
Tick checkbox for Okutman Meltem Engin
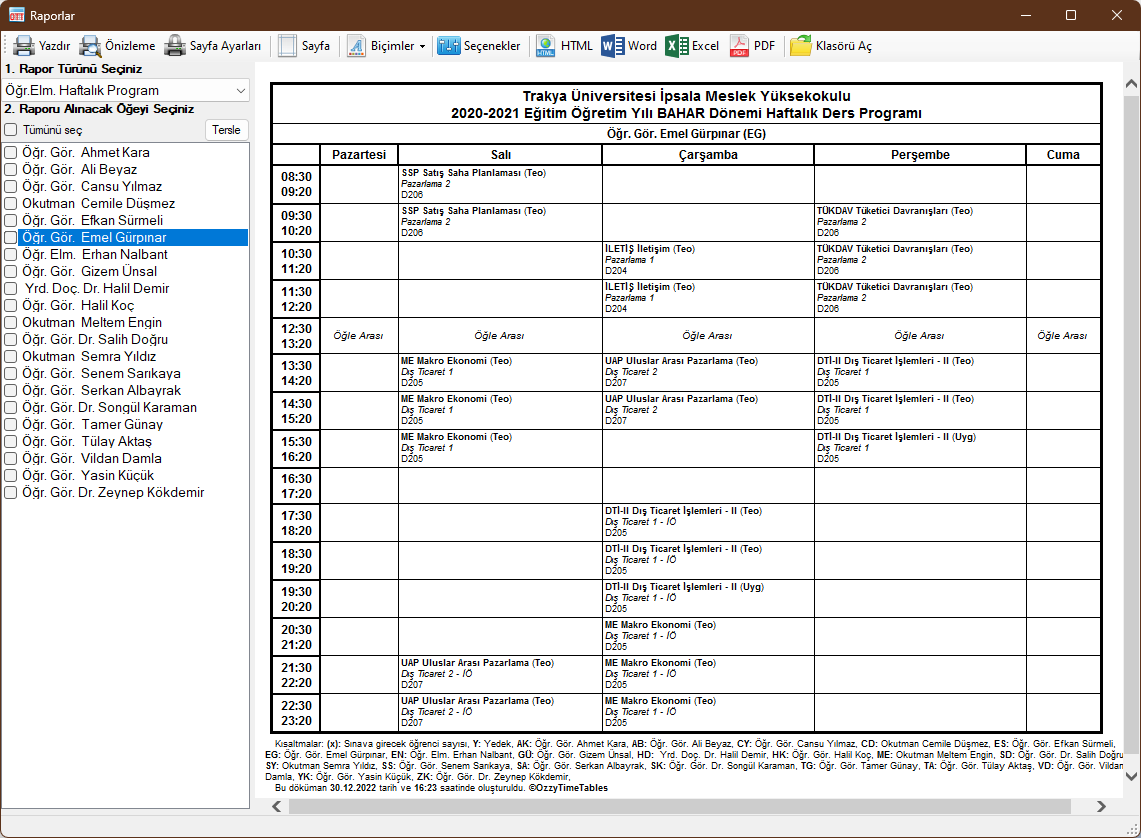[x=11, y=323]
